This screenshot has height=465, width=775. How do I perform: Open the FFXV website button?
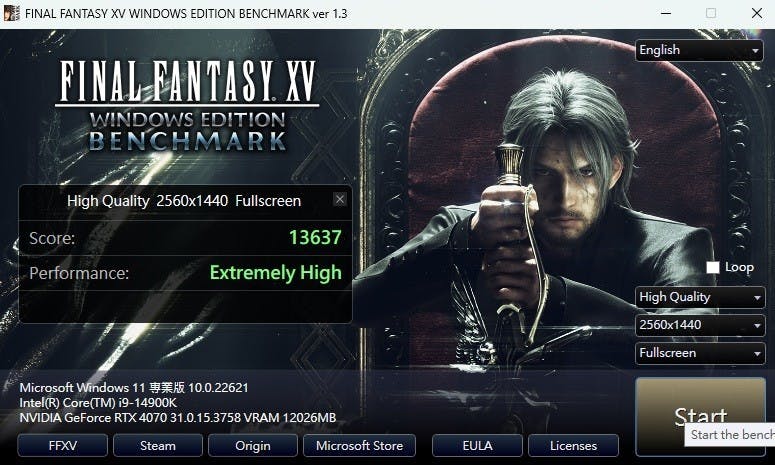tap(63, 446)
